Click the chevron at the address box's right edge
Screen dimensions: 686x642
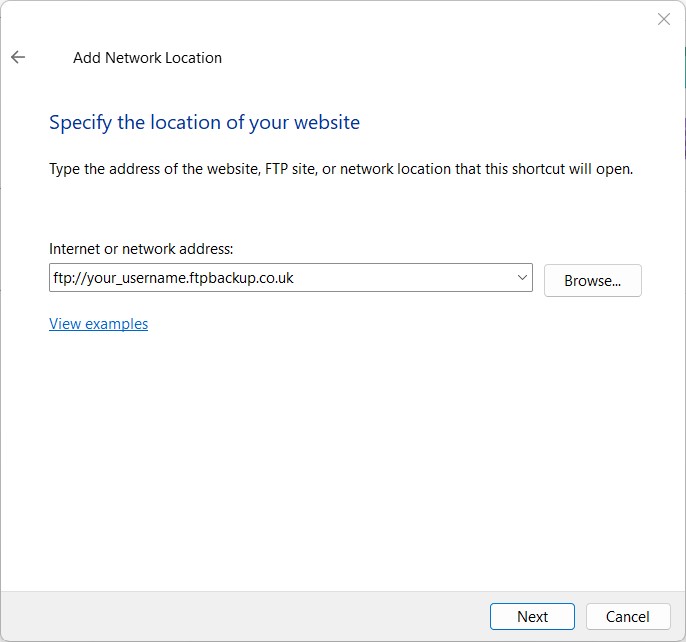point(522,277)
